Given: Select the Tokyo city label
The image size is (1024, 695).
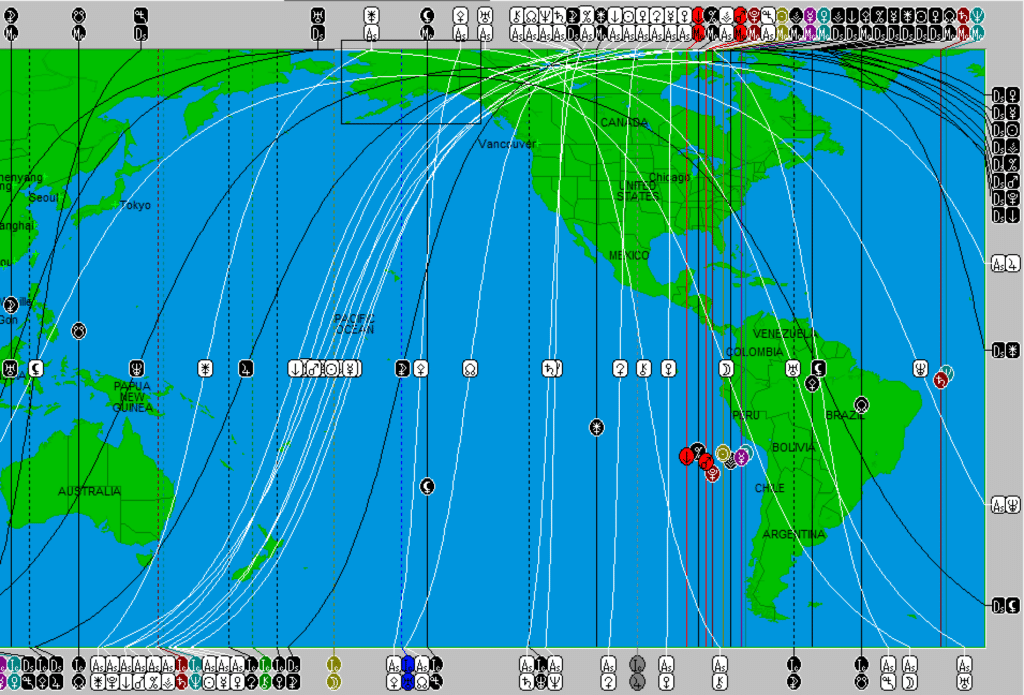Looking at the screenshot, I should tap(135, 205).
